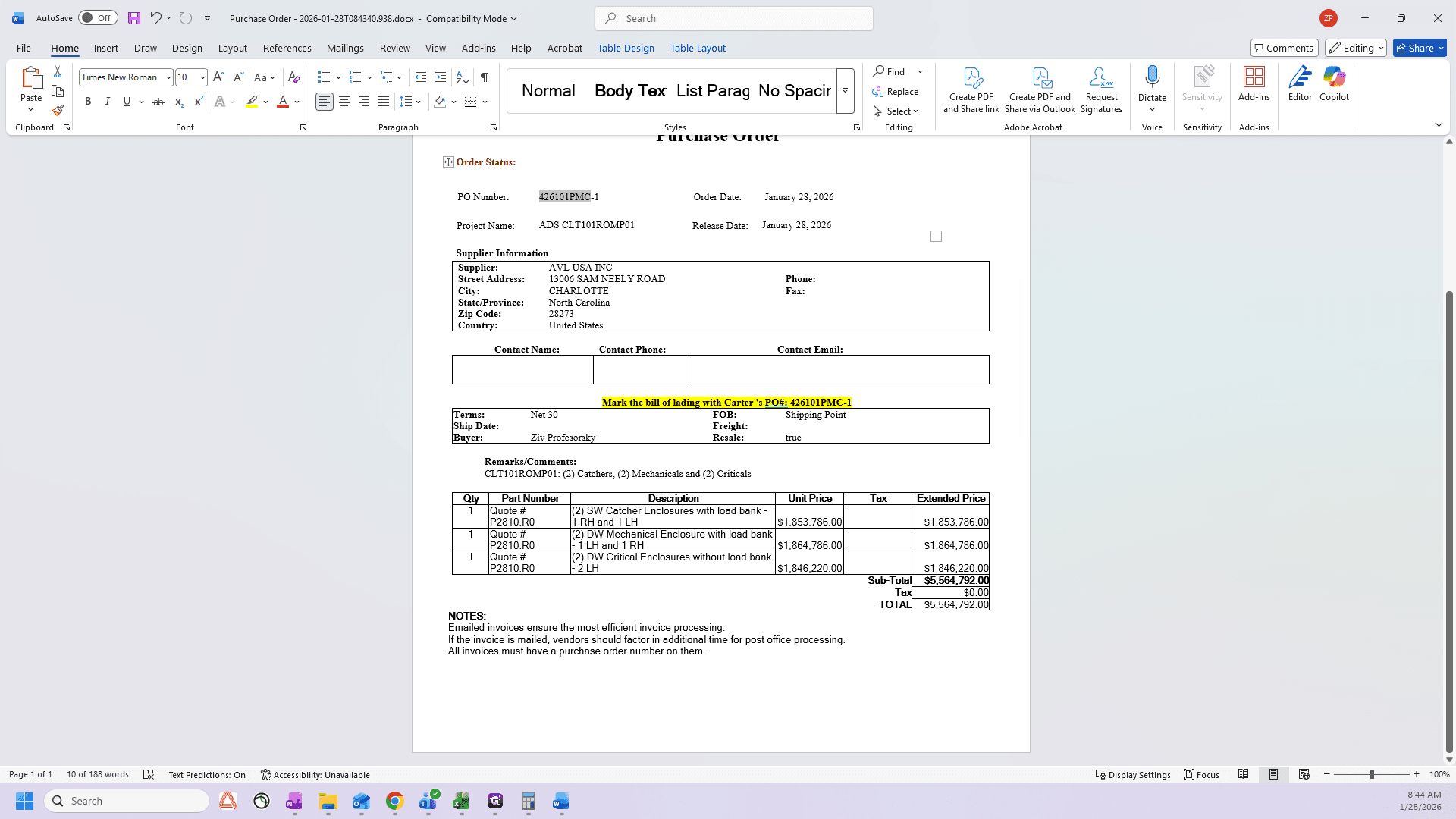Click the zoom slider handle
Image resolution: width=1456 pixels, height=819 pixels.
click(x=1372, y=774)
